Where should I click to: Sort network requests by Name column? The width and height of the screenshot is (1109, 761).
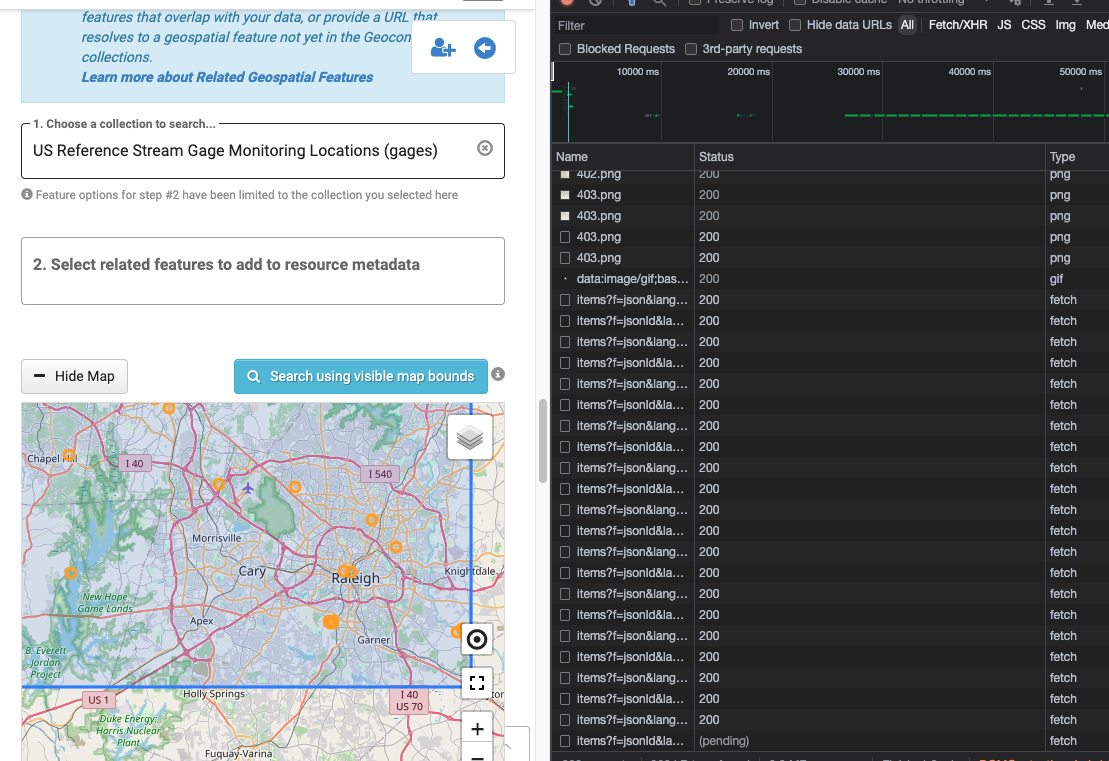click(622, 156)
